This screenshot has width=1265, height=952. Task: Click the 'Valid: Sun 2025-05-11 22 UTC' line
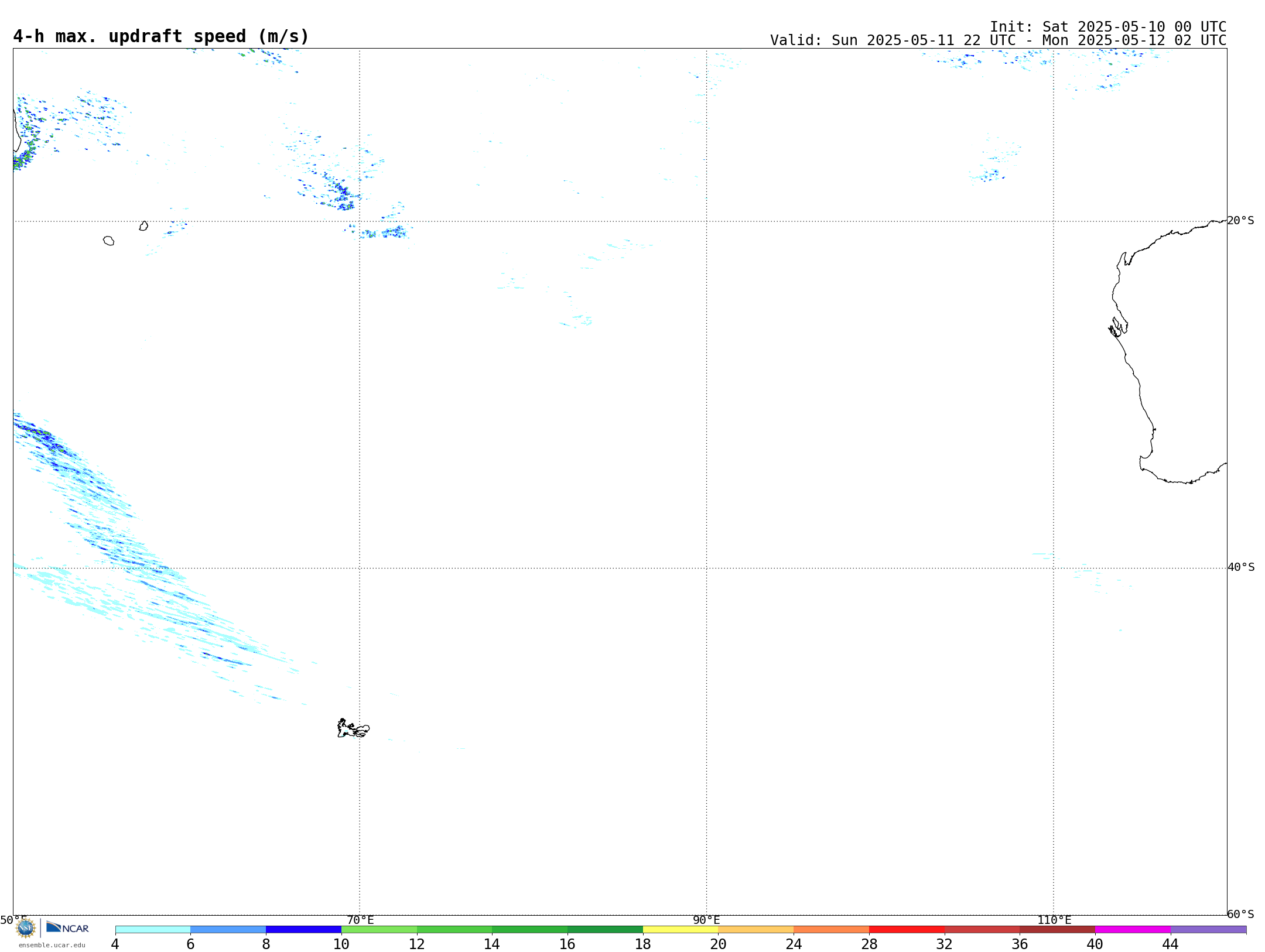point(998,40)
